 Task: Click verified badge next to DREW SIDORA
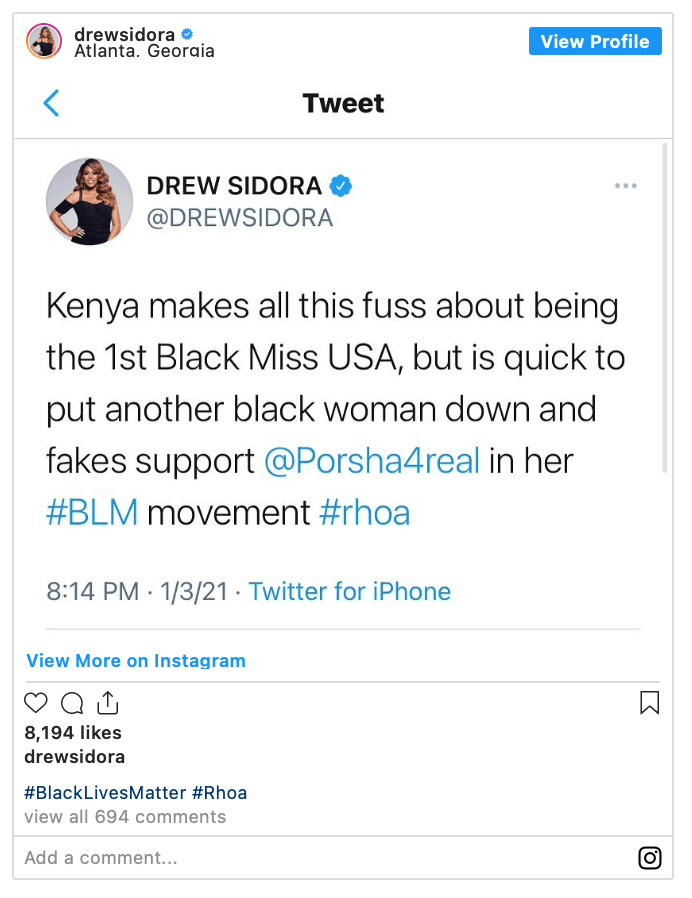[341, 186]
